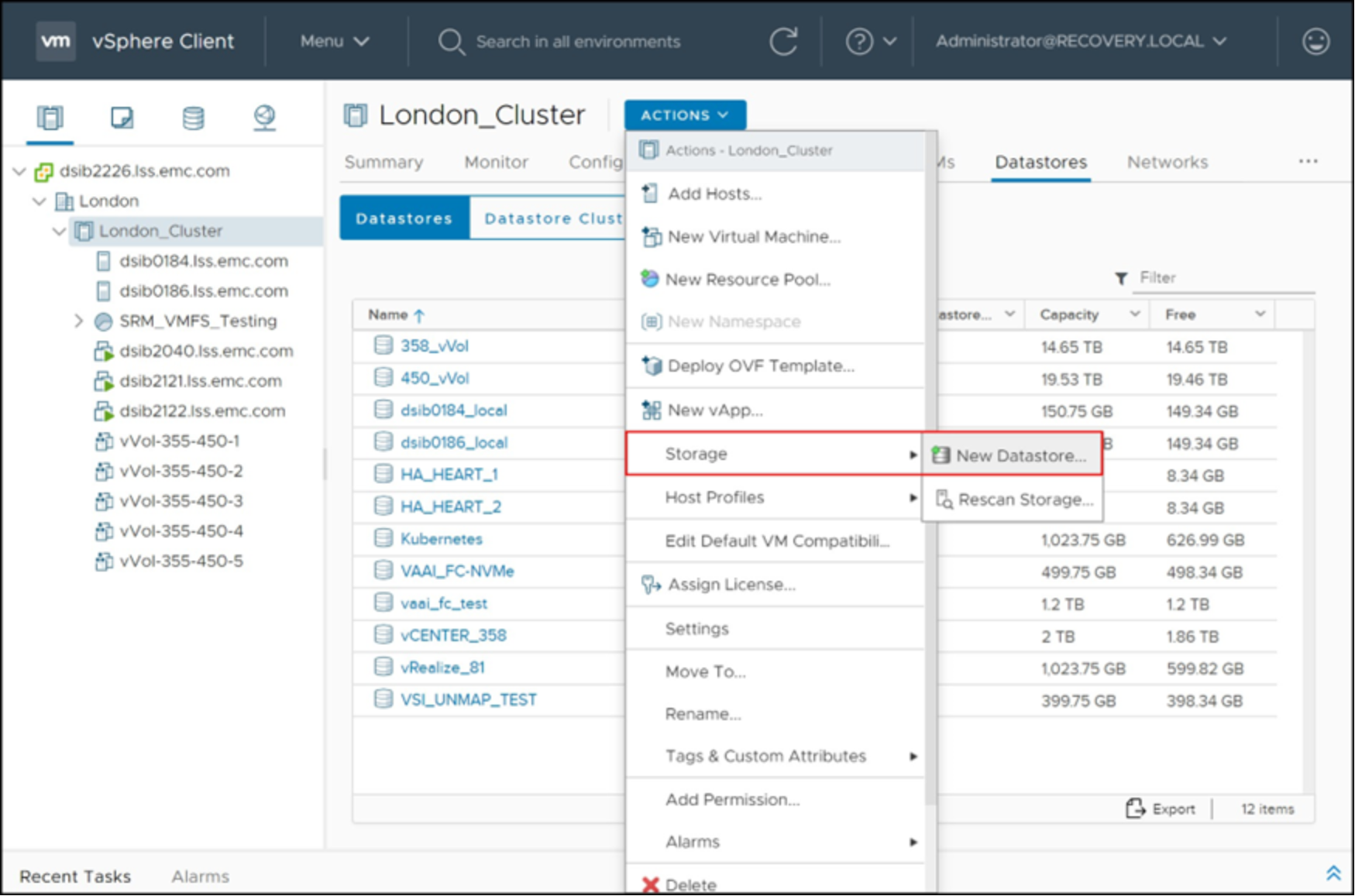Open the help question mark menu

coord(871,41)
